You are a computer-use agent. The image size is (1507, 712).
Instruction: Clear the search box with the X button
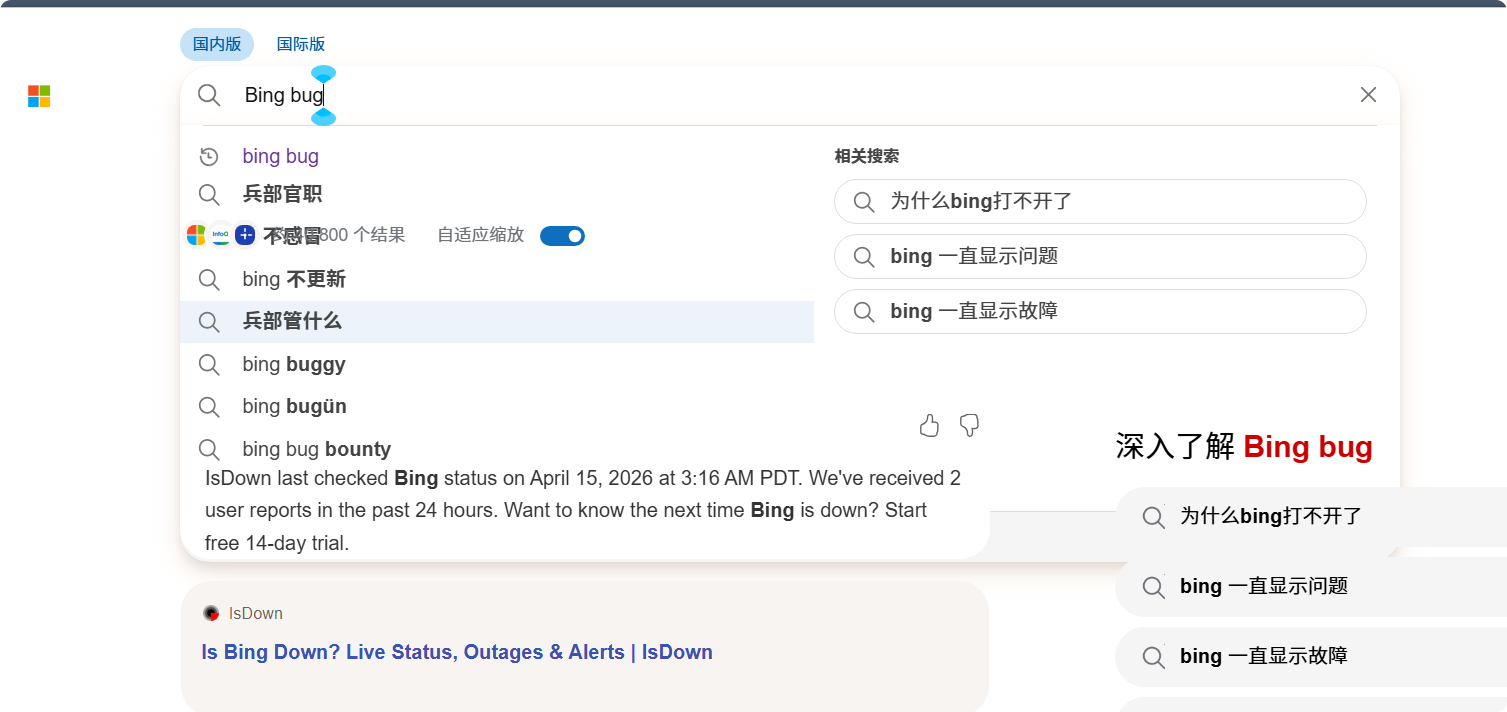point(1368,95)
